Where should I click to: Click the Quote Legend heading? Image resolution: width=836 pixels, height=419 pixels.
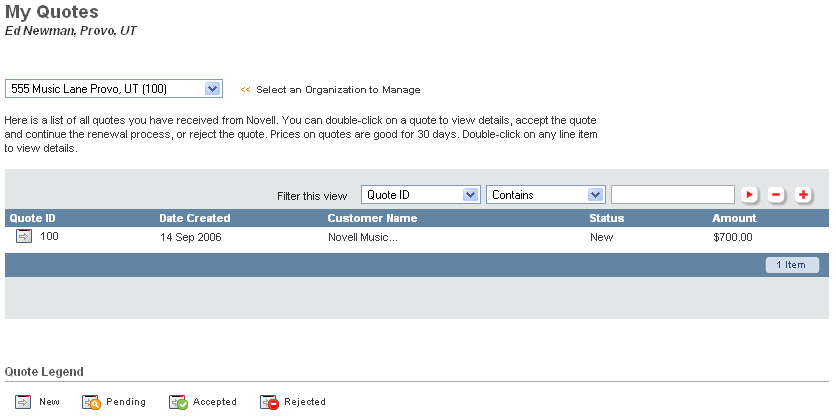click(x=44, y=372)
